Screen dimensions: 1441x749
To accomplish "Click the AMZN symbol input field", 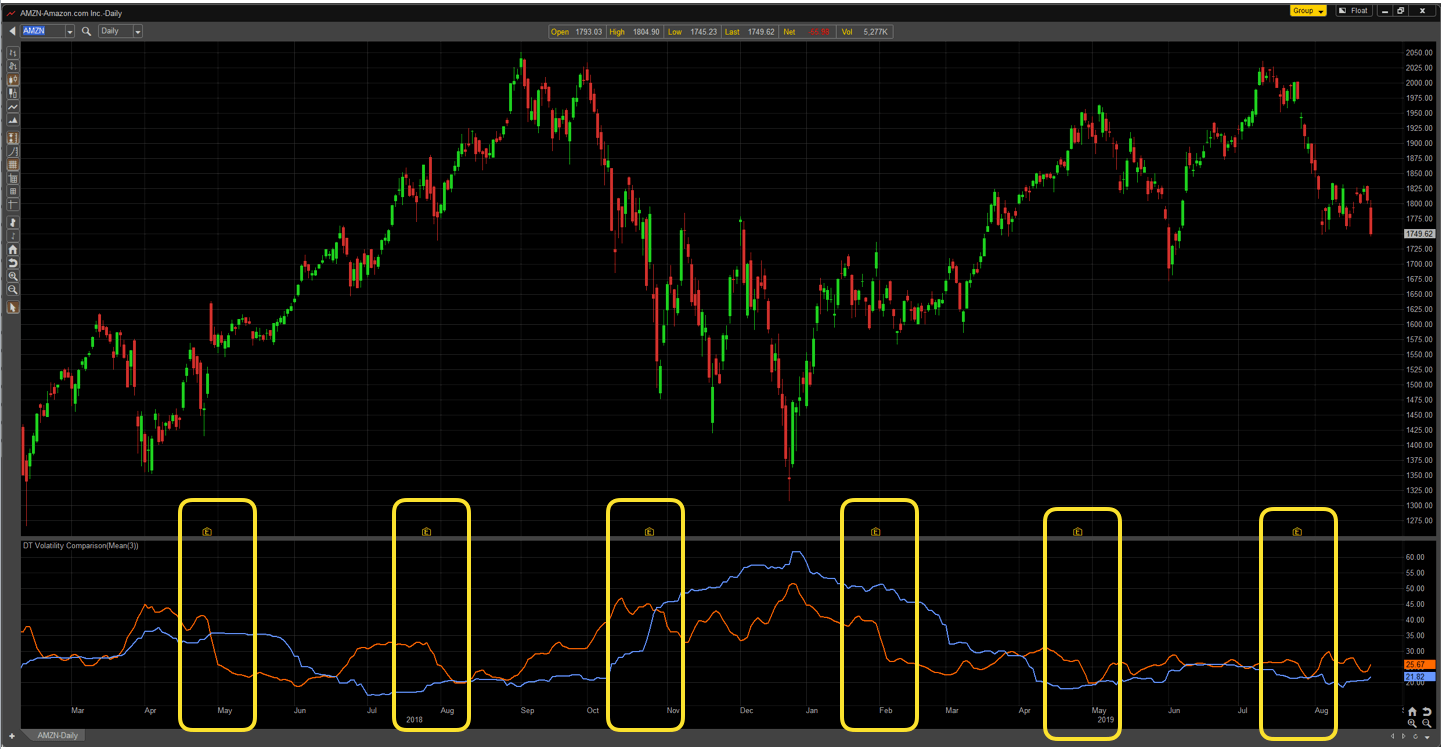I will click(x=42, y=31).
